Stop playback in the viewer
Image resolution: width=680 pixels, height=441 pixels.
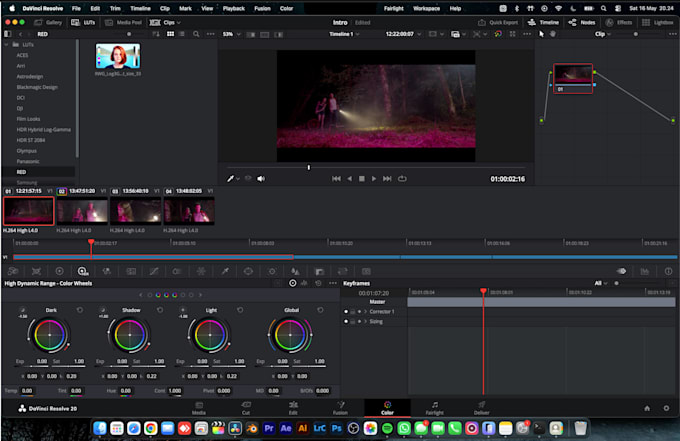tap(362, 179)
